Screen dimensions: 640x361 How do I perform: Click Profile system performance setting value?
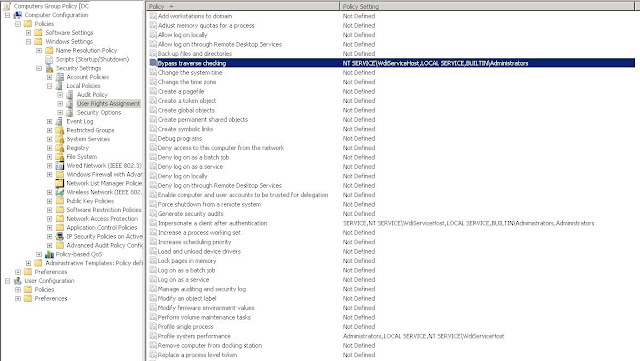pos(423,336)
